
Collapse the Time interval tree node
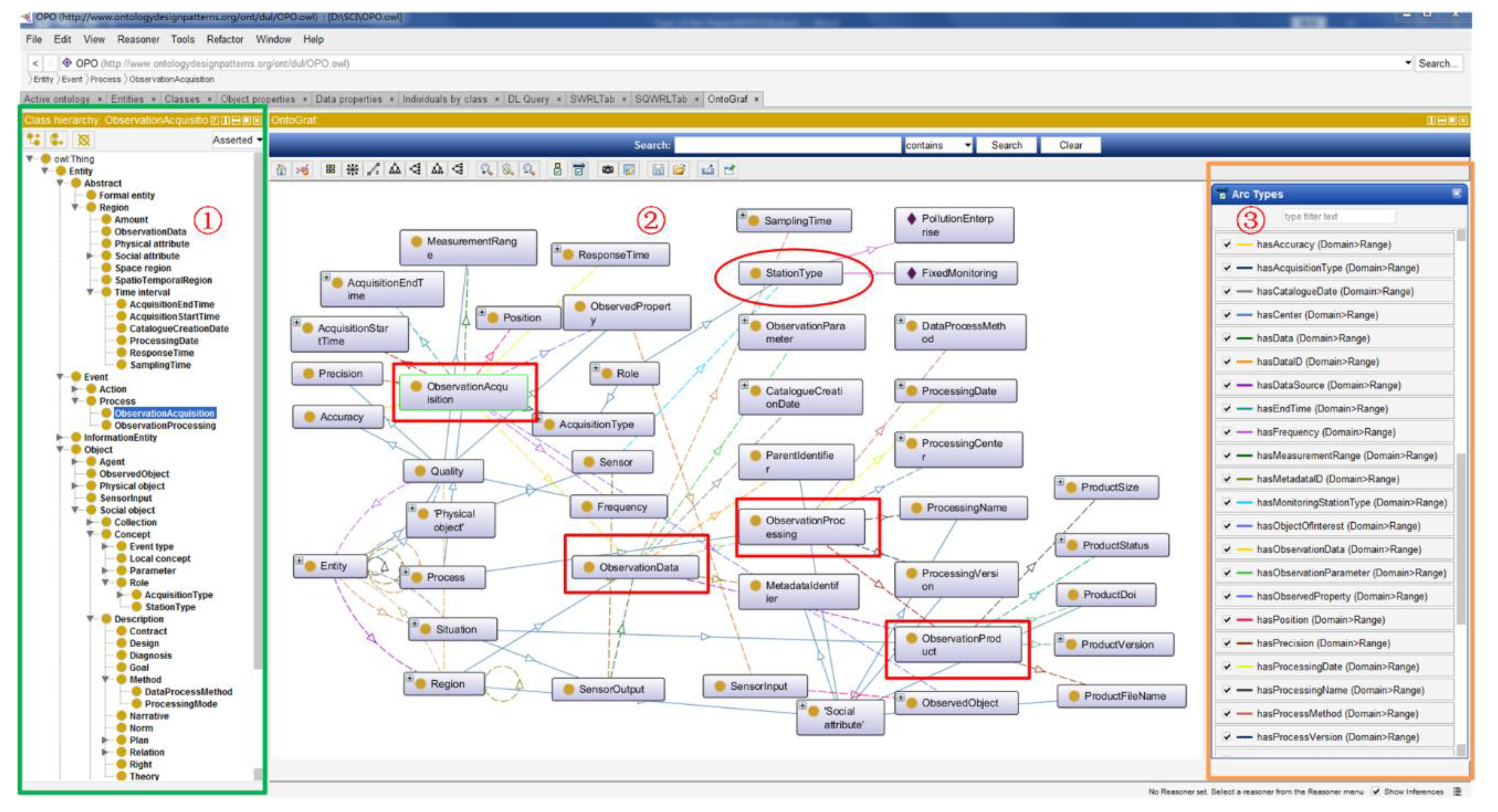point(90,292)
